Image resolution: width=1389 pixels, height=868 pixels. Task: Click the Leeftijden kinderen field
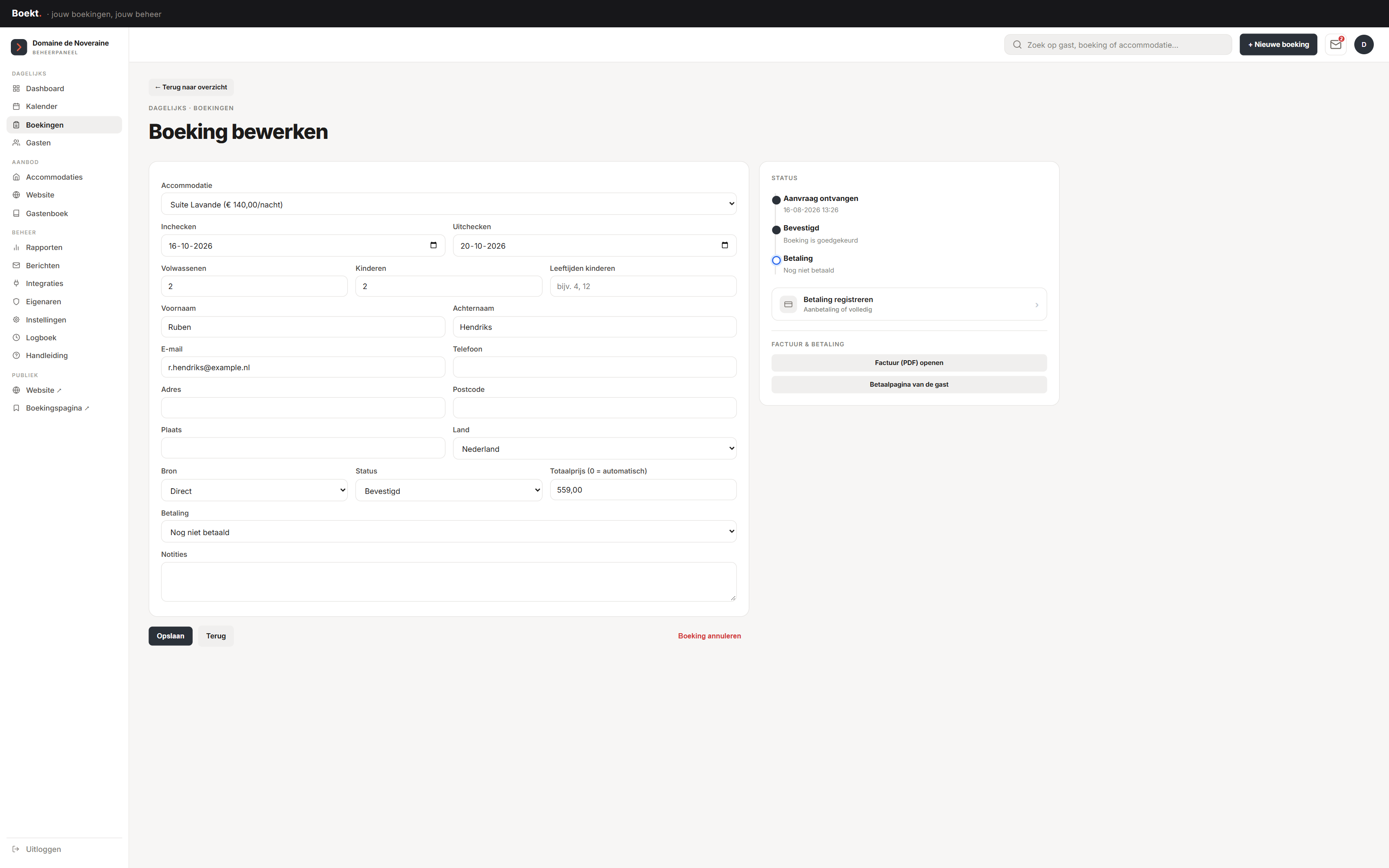coord(643,286)
